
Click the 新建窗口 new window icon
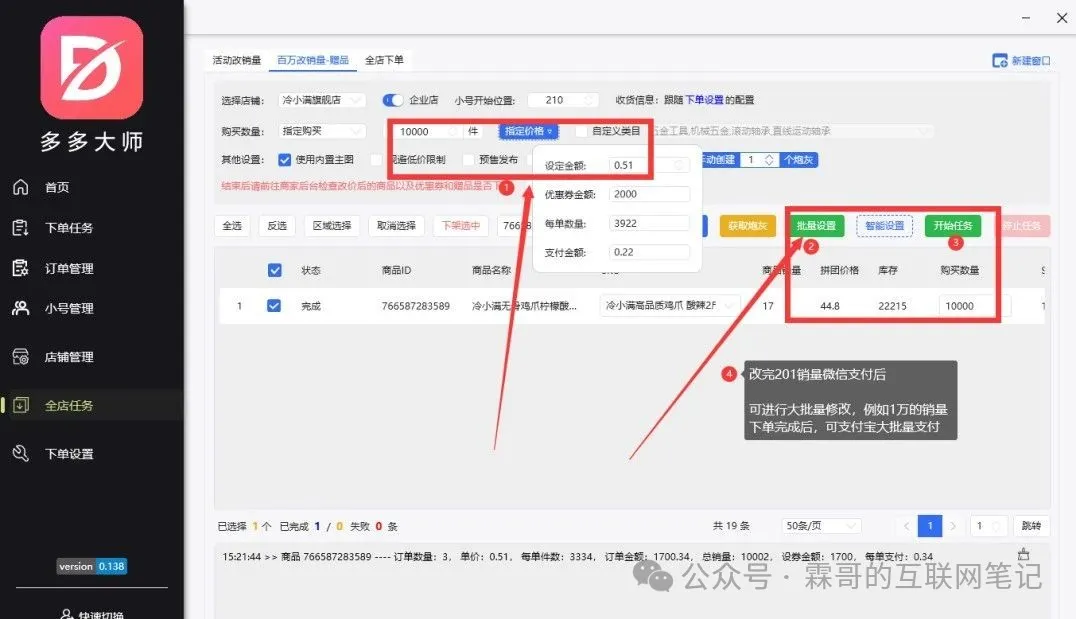tap(999, 61)
